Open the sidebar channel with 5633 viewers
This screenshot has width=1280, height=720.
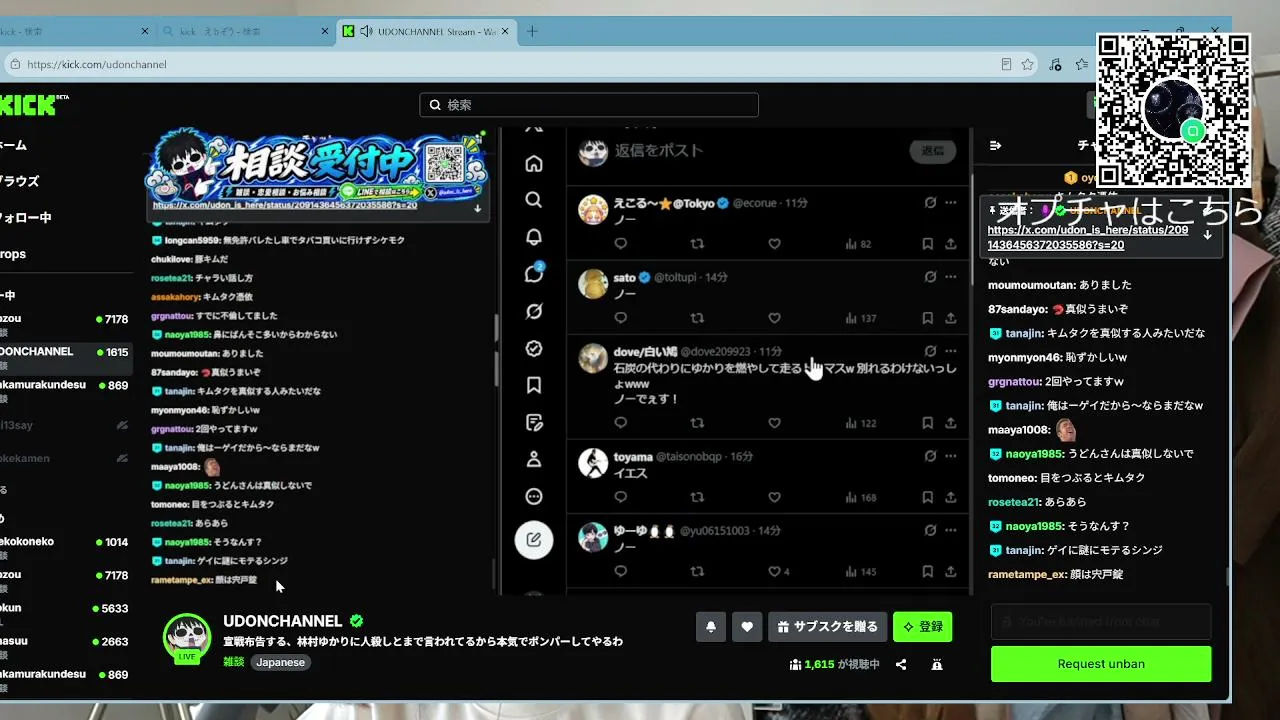tap(64, 608)
